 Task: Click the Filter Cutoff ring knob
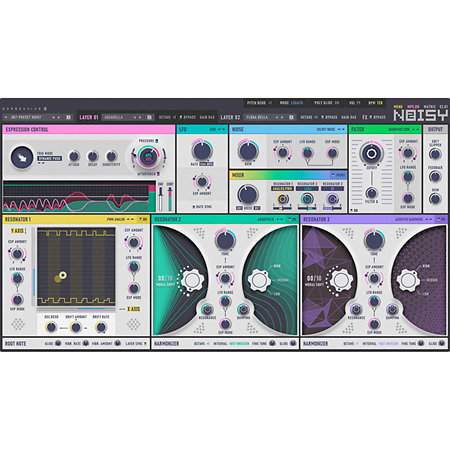[371, 154]
